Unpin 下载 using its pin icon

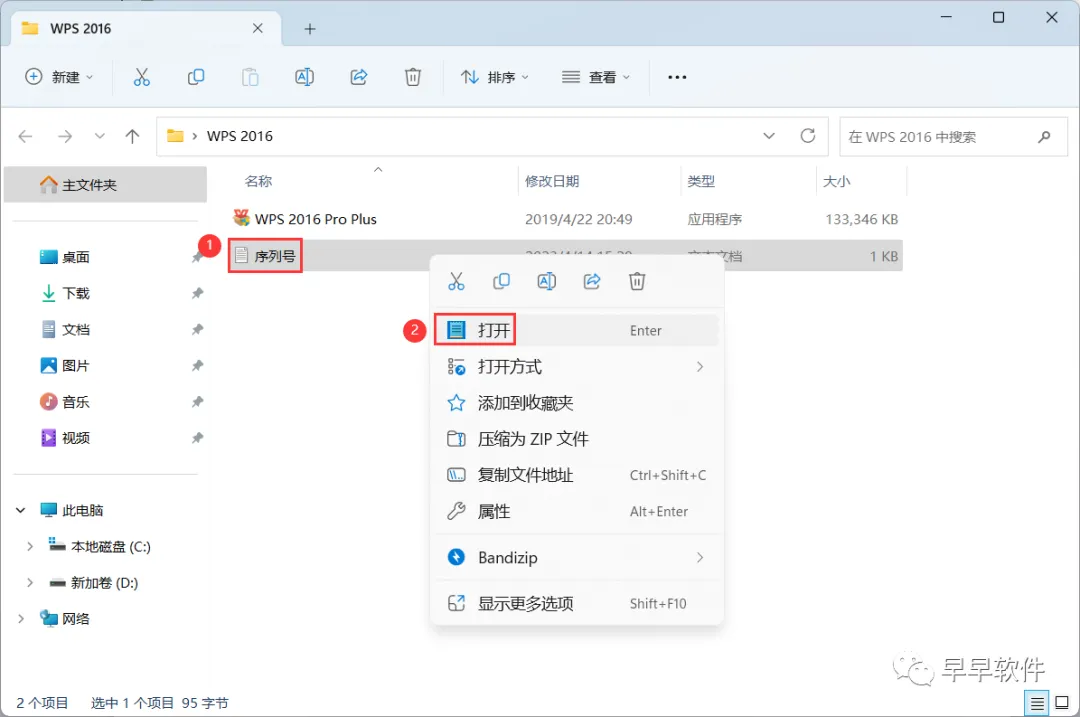197,293
